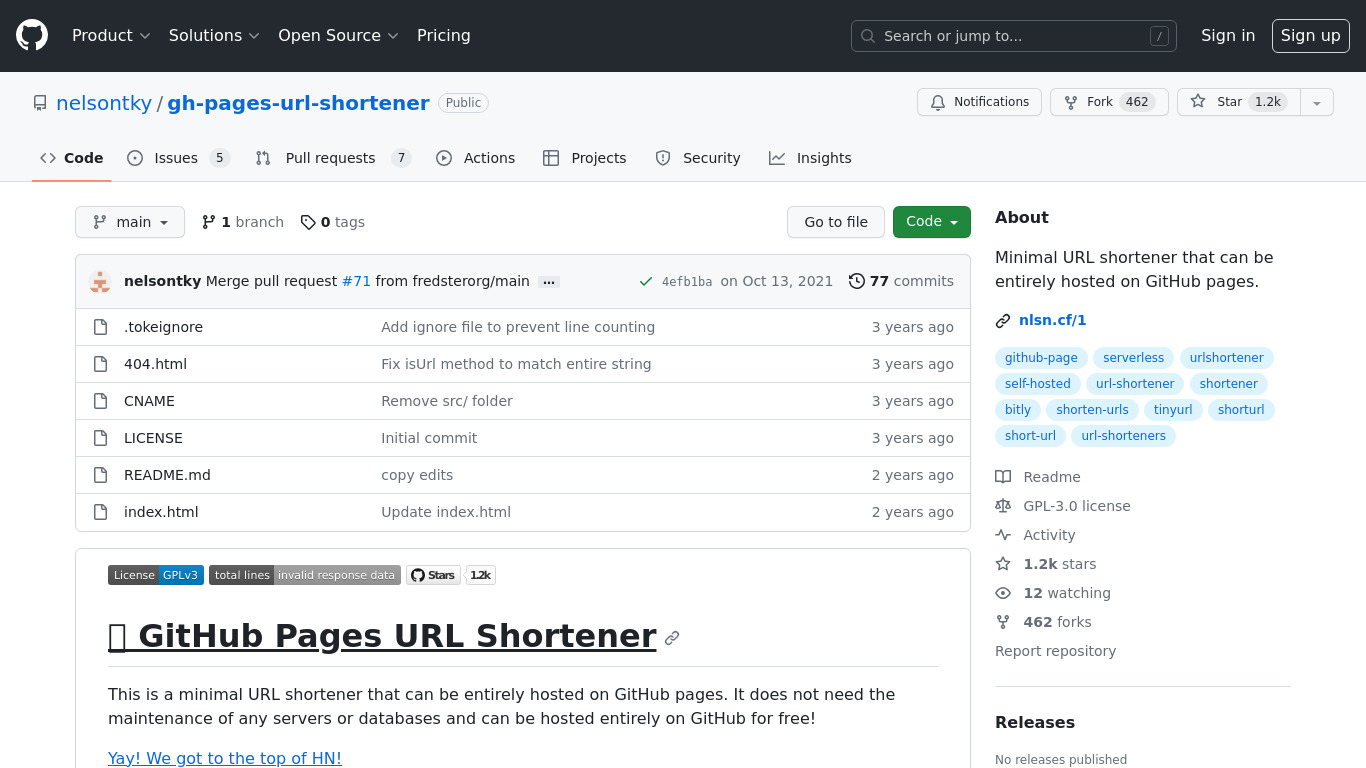The width and height of the screenshot is (1366, 768).
Task: Click the Sign in link
Action: click(x=1228, y=36)
